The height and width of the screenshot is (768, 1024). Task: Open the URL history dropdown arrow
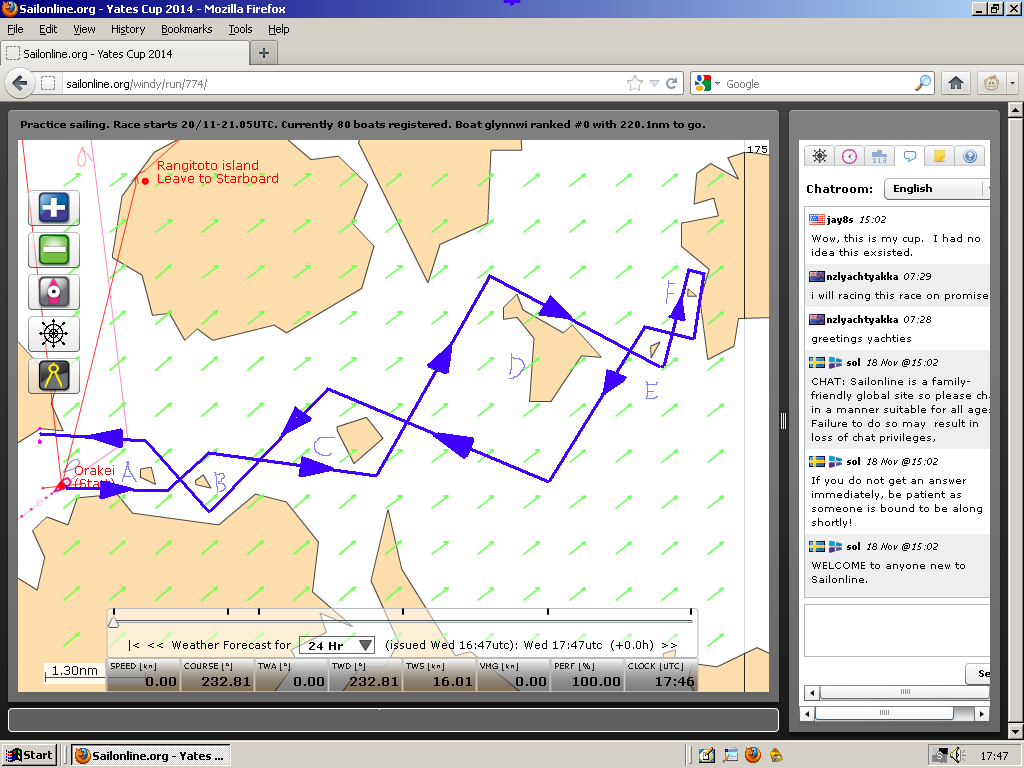coord(654,84)
